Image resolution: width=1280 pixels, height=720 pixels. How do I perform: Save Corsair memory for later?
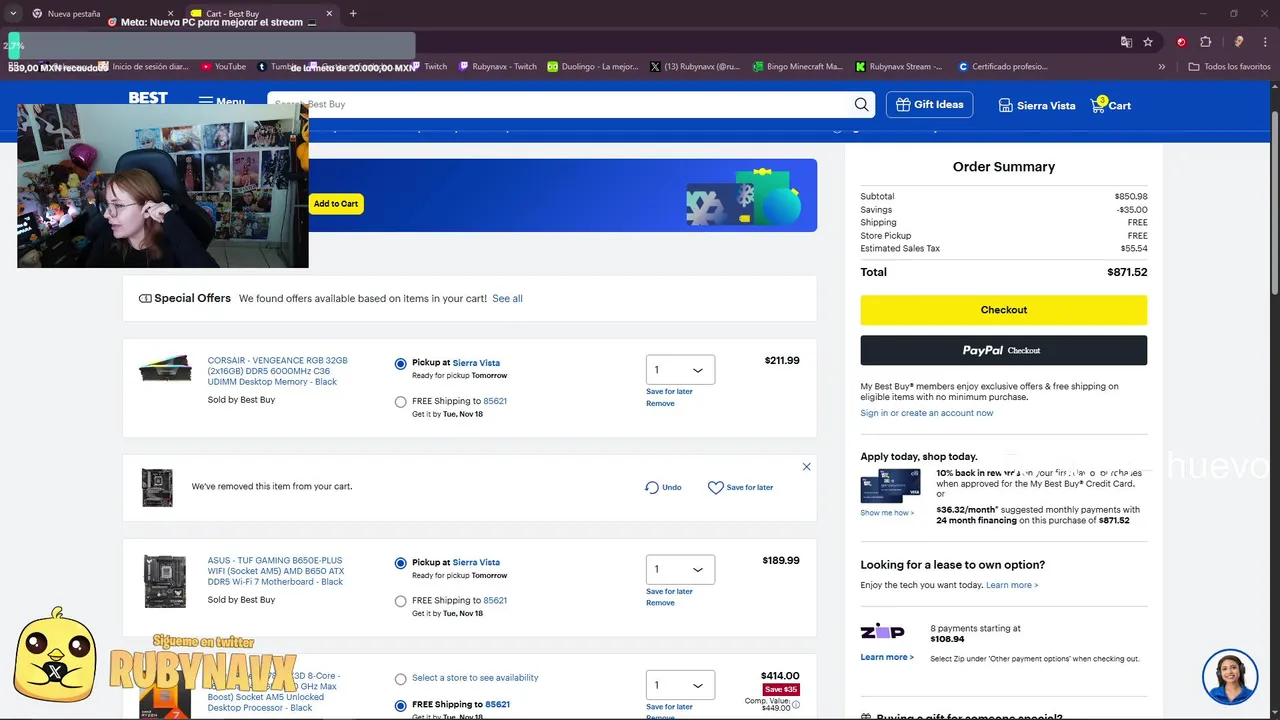pyautogui.click(x=669, y=391)
